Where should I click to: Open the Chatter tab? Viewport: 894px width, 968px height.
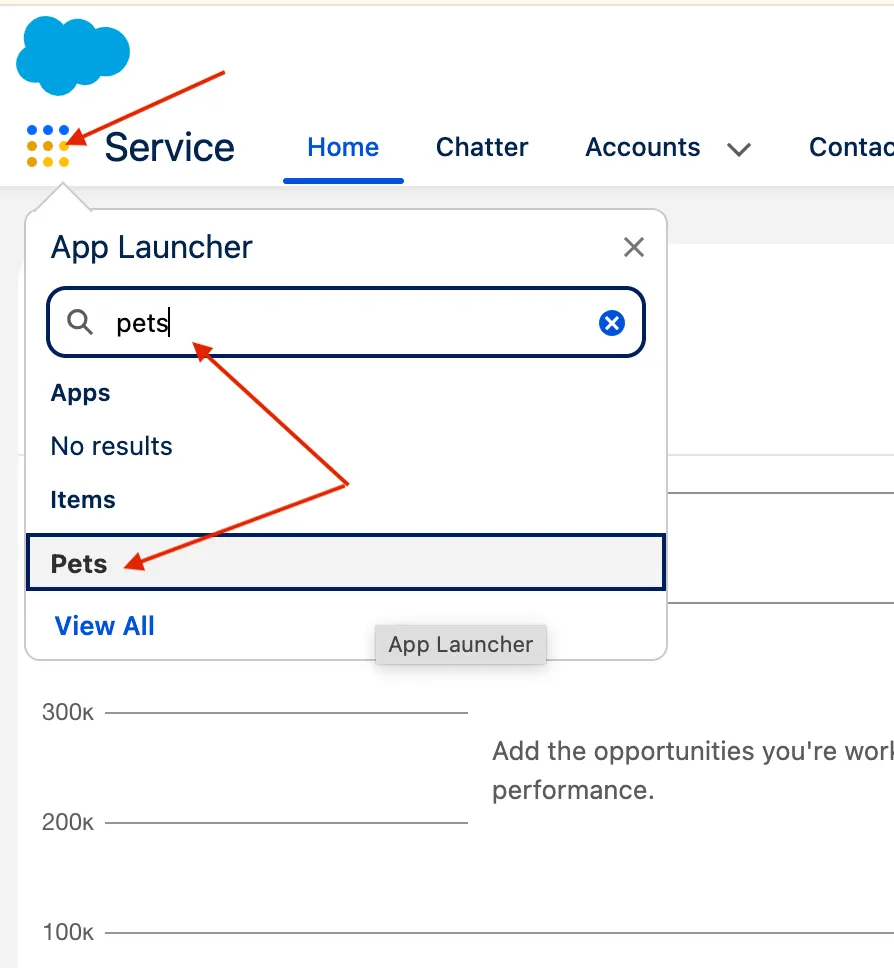point(482,147)
